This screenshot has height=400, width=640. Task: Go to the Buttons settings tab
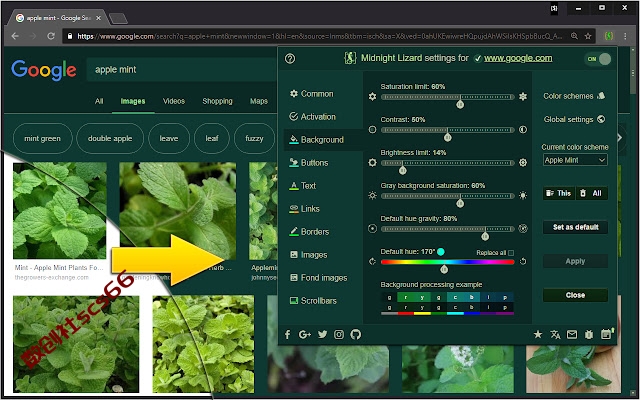[309, 162]
